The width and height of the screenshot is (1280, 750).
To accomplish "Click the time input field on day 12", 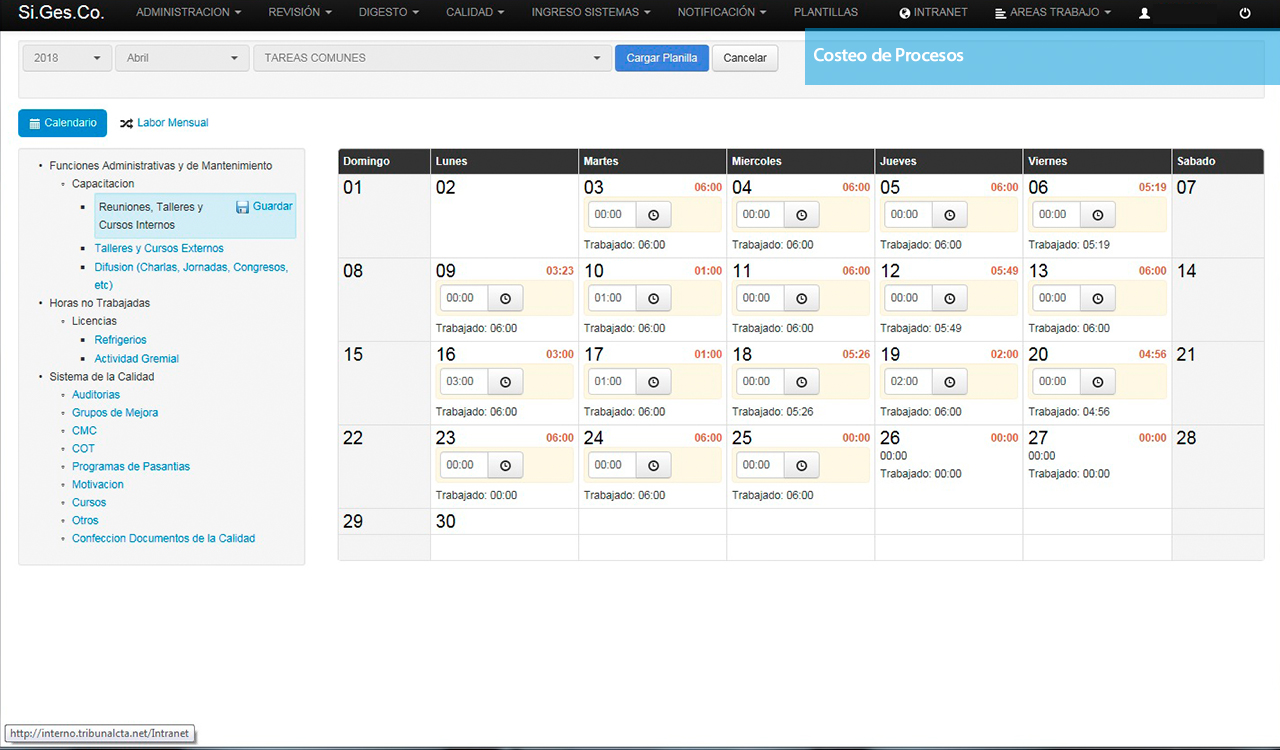I will (905, 298).
